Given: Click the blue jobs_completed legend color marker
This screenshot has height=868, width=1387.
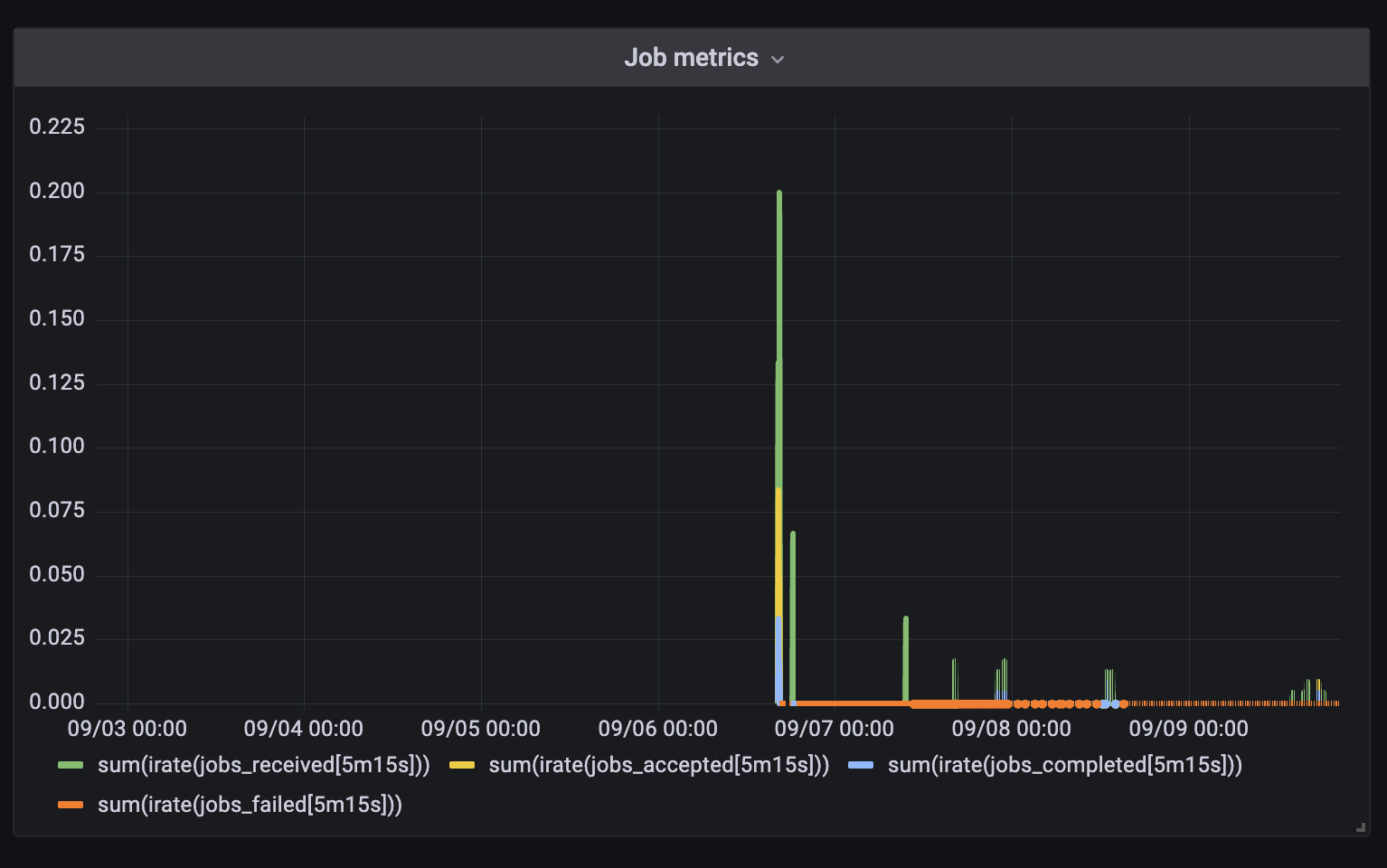Looking at the screenshot, I should [861, 764].
